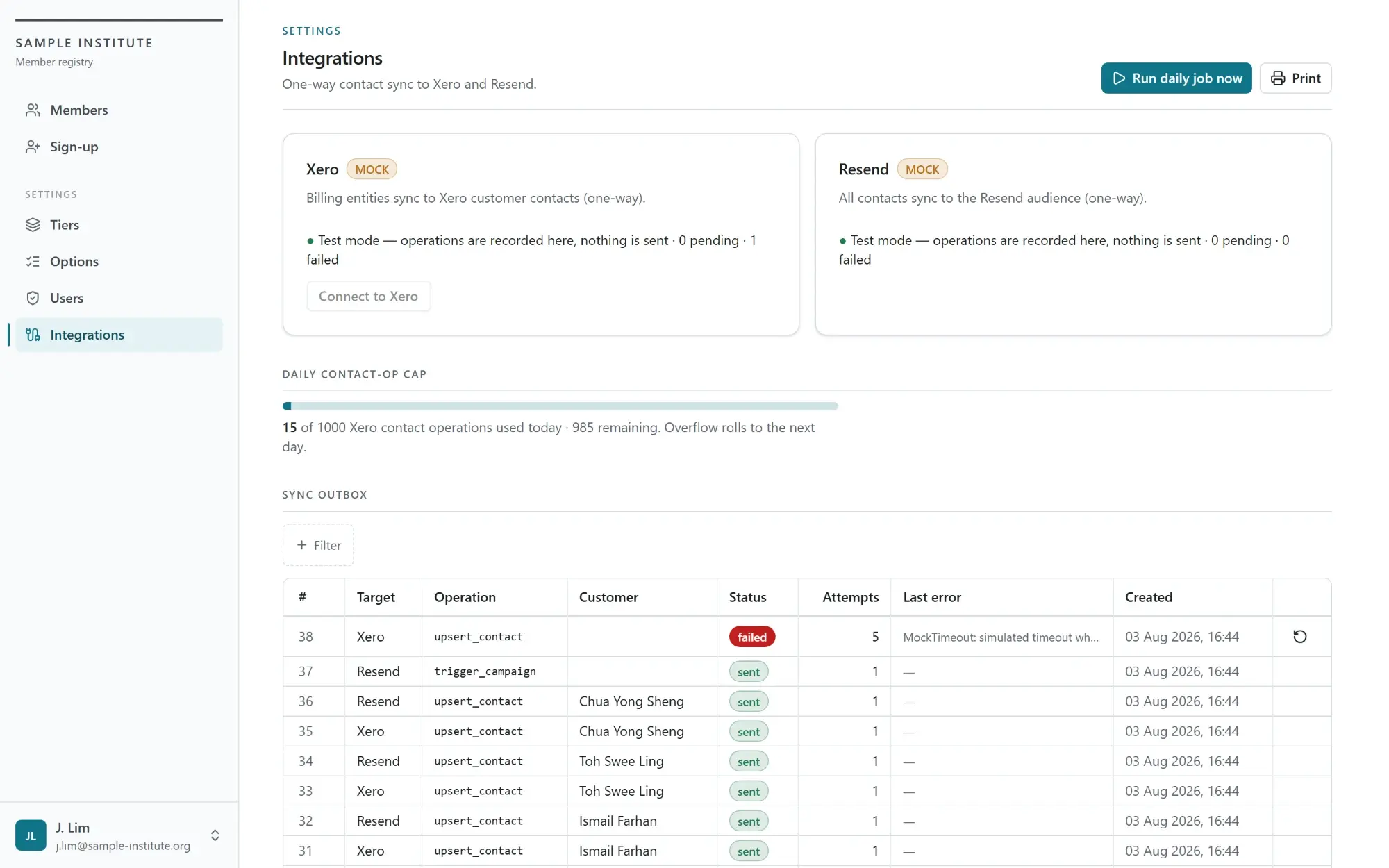Click Chua Yong Sheng in row 36

point(631,701)
